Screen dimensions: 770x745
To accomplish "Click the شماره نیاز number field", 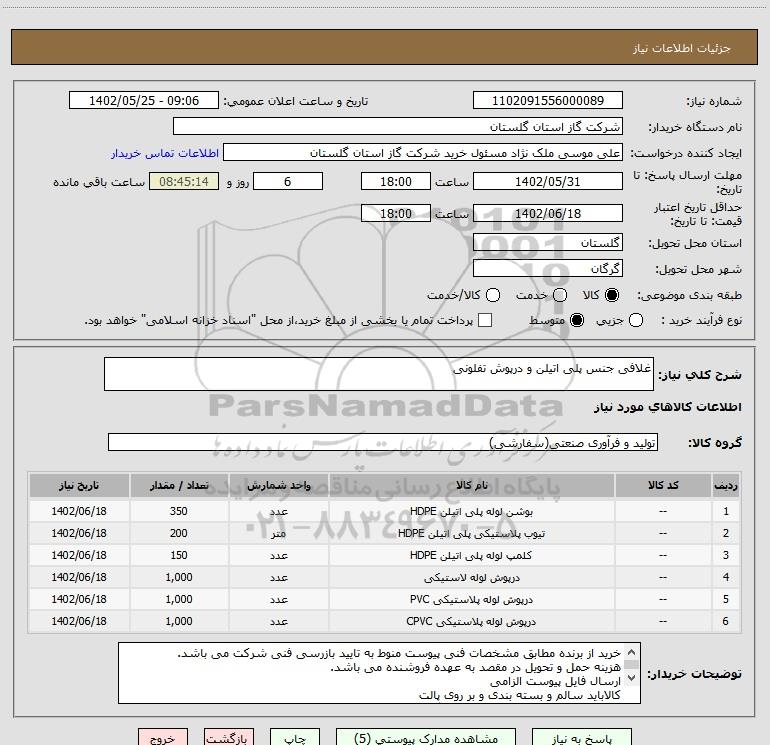I will tap(548, 100).
